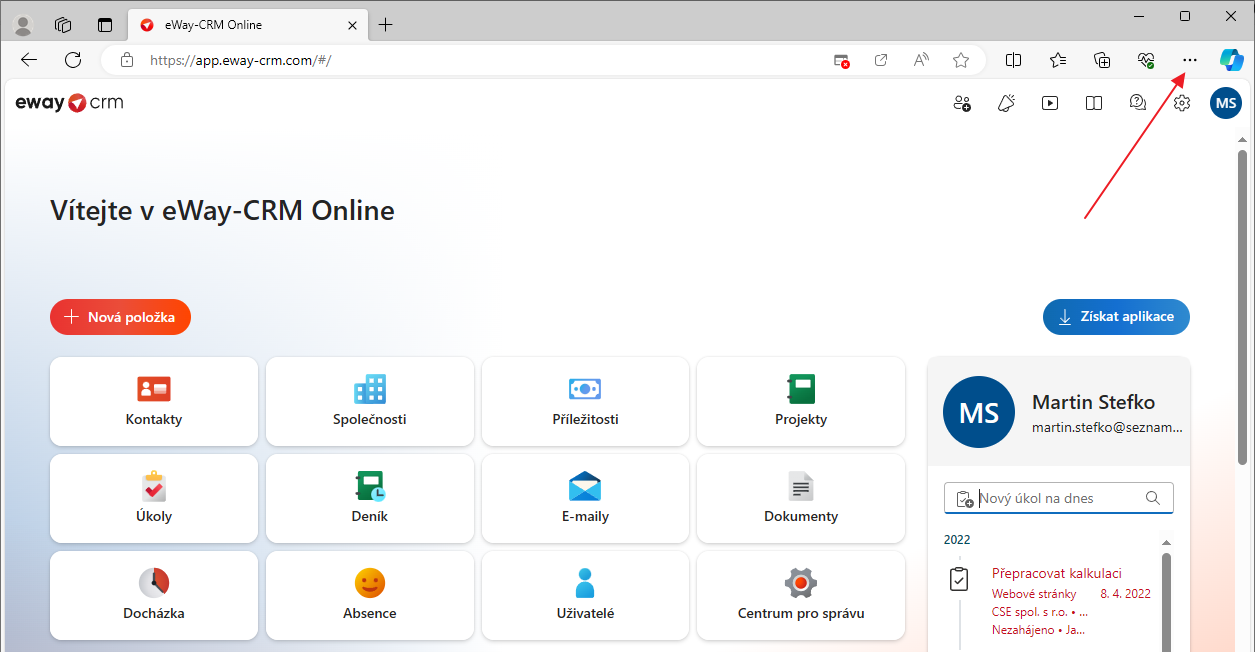Open the browser Split screen icon
The height and width of the screenshot is (652, 1255).
click(1013, 60)
